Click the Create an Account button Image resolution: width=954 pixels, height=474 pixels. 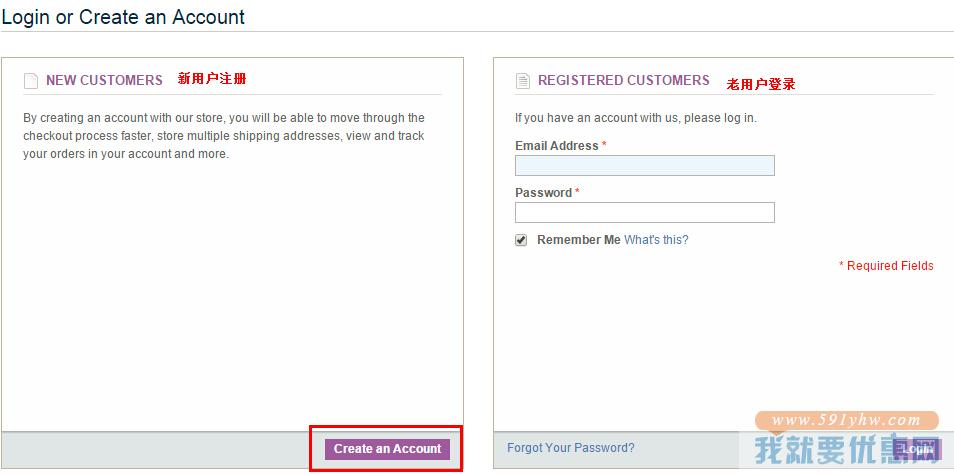[x=388, y=449]
